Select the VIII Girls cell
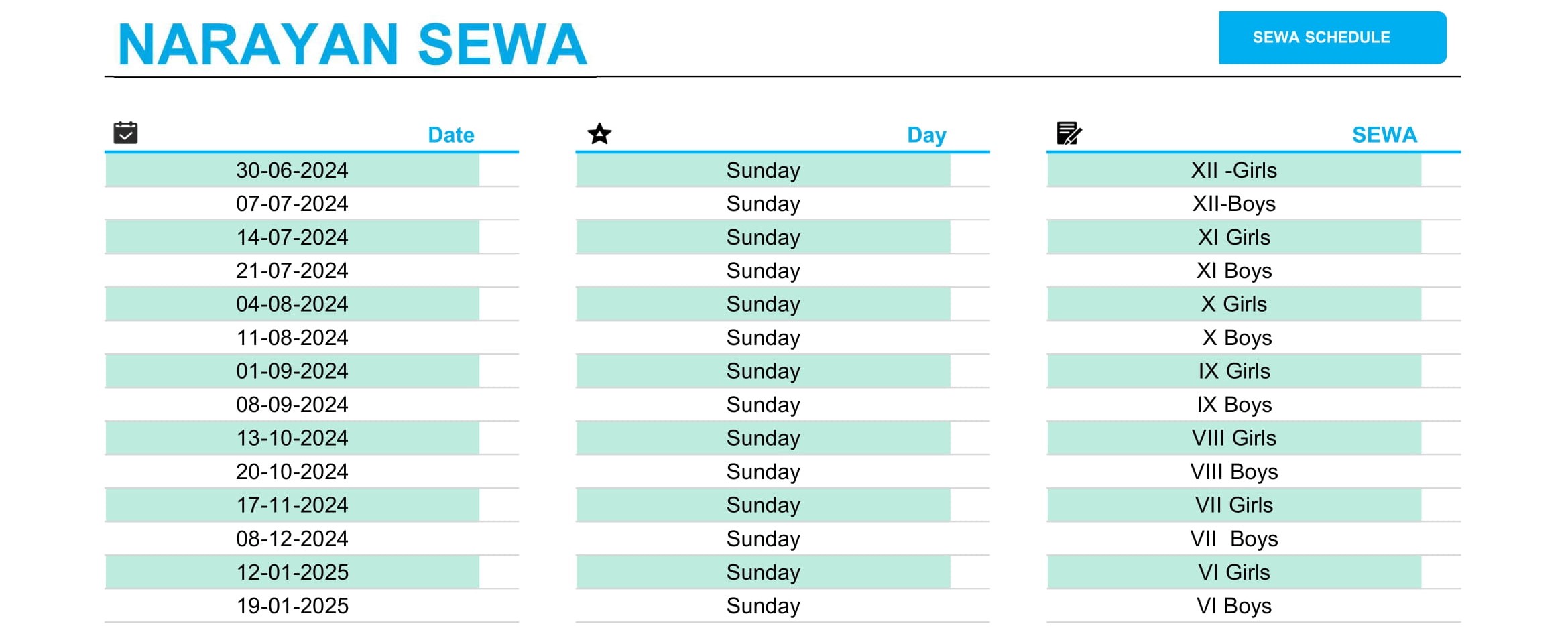Screen dimensions: 1568x638 pyautogui.click(x=1233, y=438)
